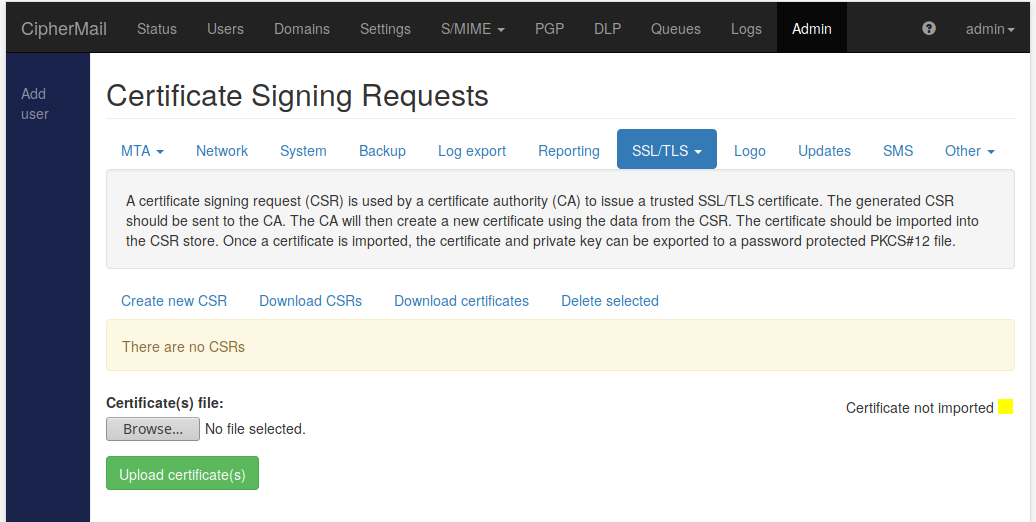The width and height of the screenshot is (1036, 522).
Task: Click Add user in the sidebar
Action: point(34,104)
